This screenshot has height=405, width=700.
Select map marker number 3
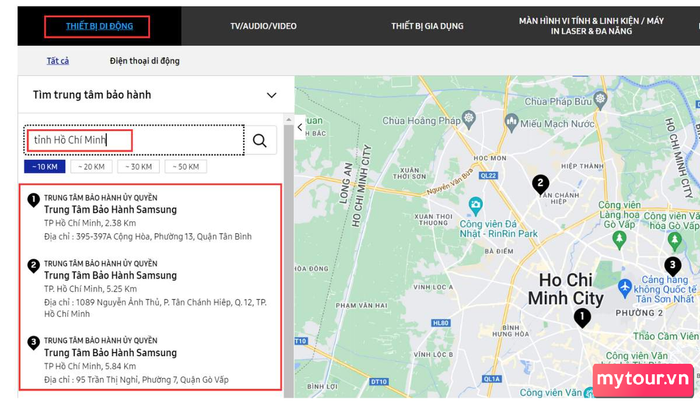(672, 266)
